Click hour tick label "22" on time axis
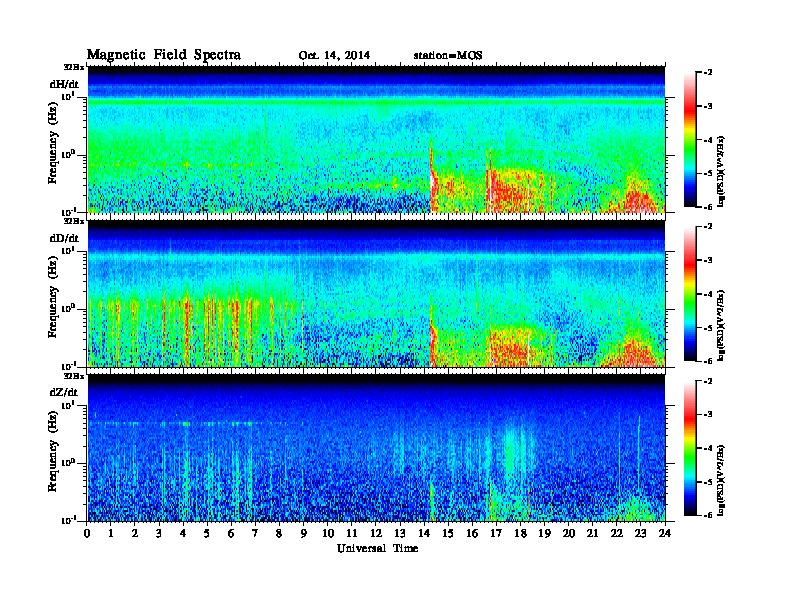 [616, 534]
